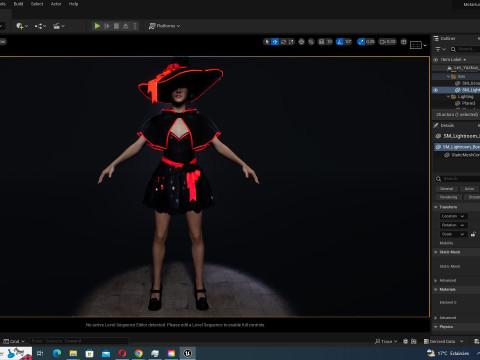Select the General filter button in Details

click(x=446, y=189)
